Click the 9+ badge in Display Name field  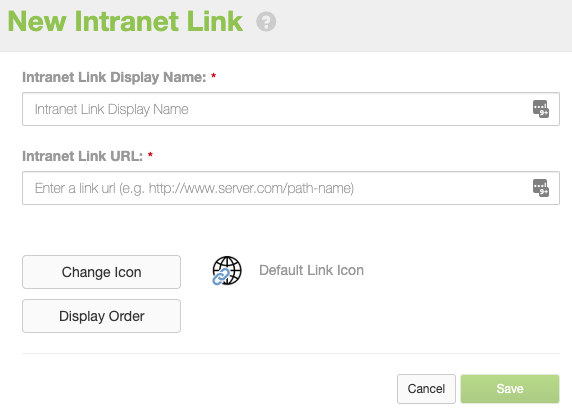[x=544, y=113]
